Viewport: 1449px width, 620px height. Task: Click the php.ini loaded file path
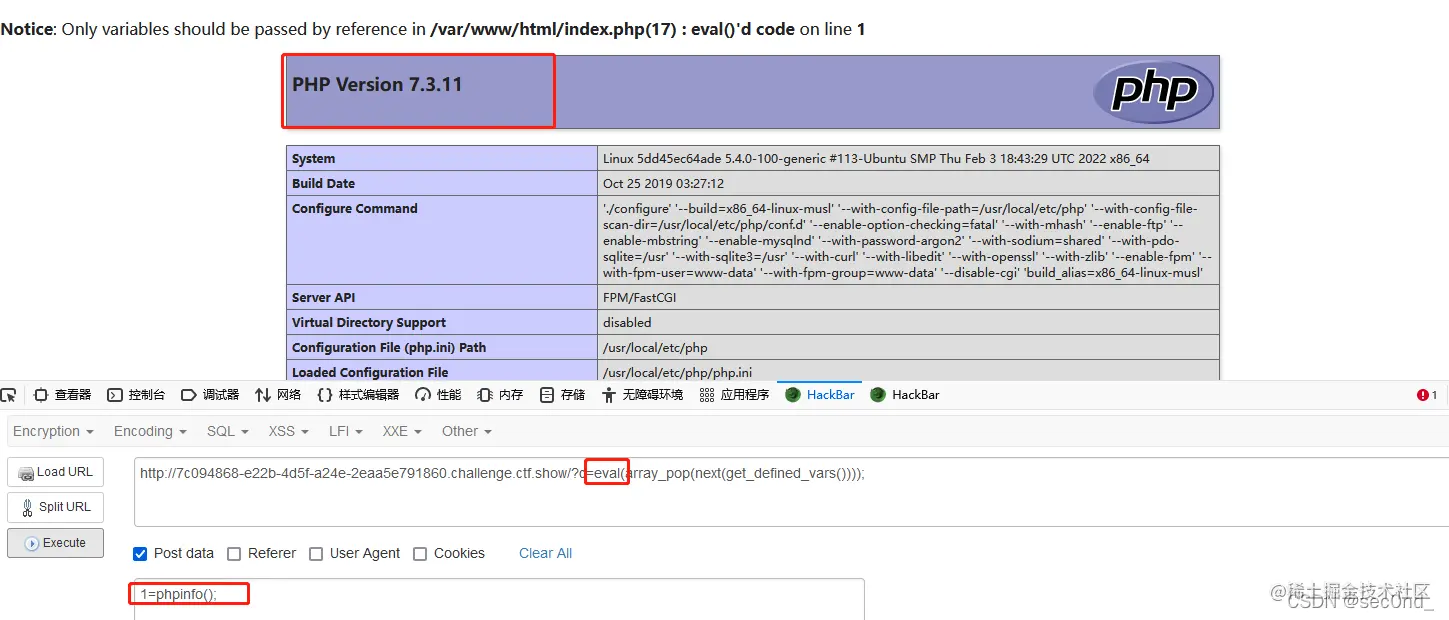pos(677,372)
